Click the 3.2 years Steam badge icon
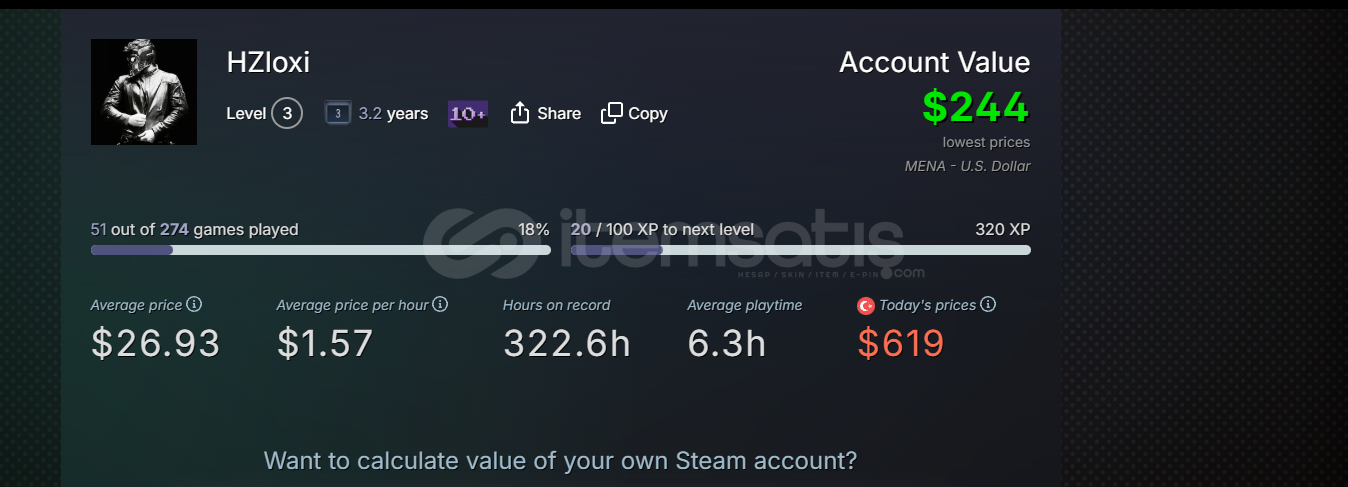 (338, 113)
